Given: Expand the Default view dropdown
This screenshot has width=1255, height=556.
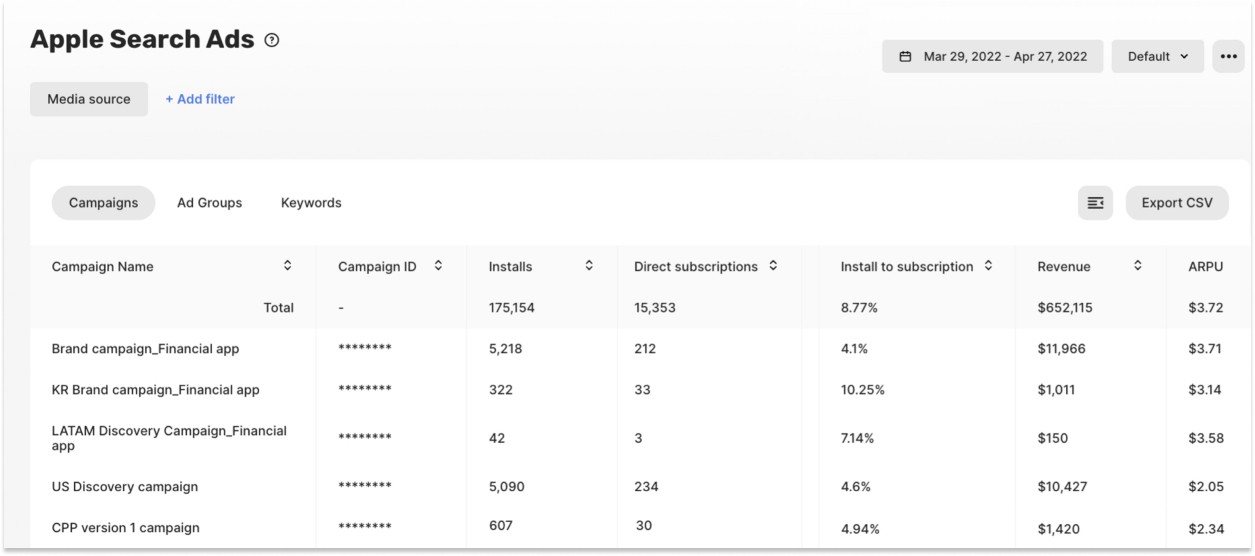Looking at the screenshot, I should point(1157,57).
